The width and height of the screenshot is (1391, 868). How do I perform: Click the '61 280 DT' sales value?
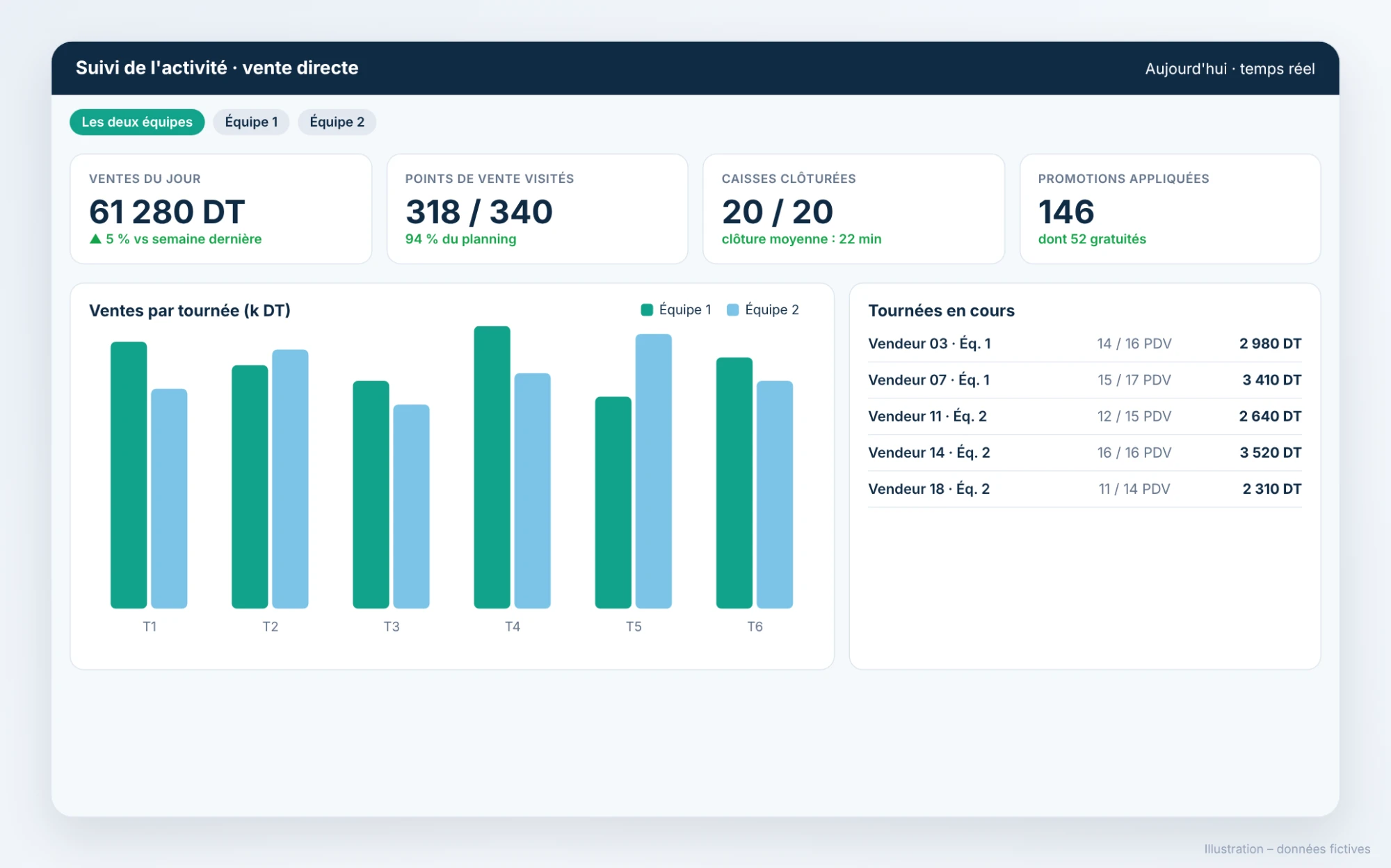tap(167, 211)
